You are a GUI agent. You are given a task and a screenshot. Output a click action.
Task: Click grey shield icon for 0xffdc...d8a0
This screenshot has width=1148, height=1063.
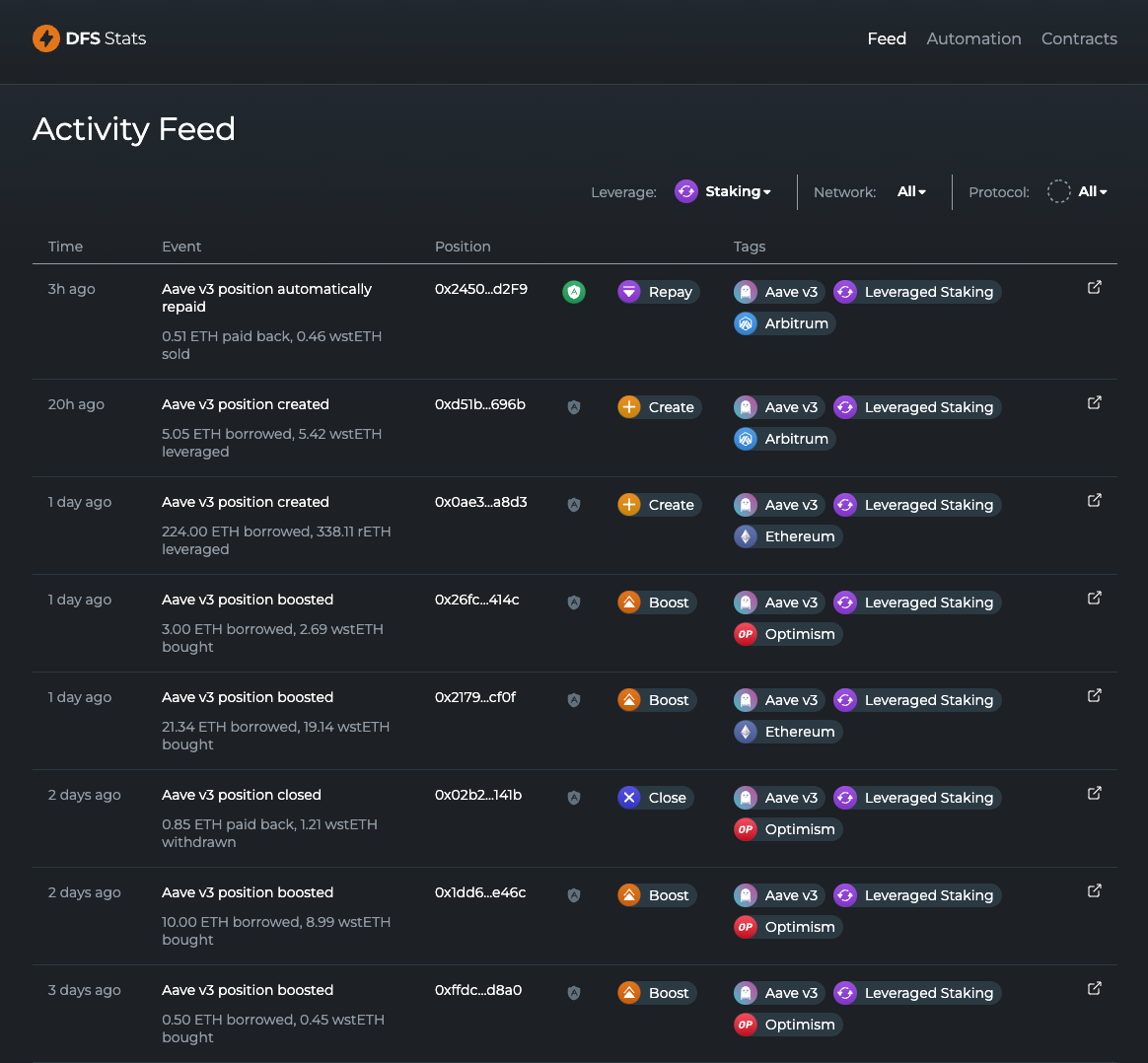point(574,993)
